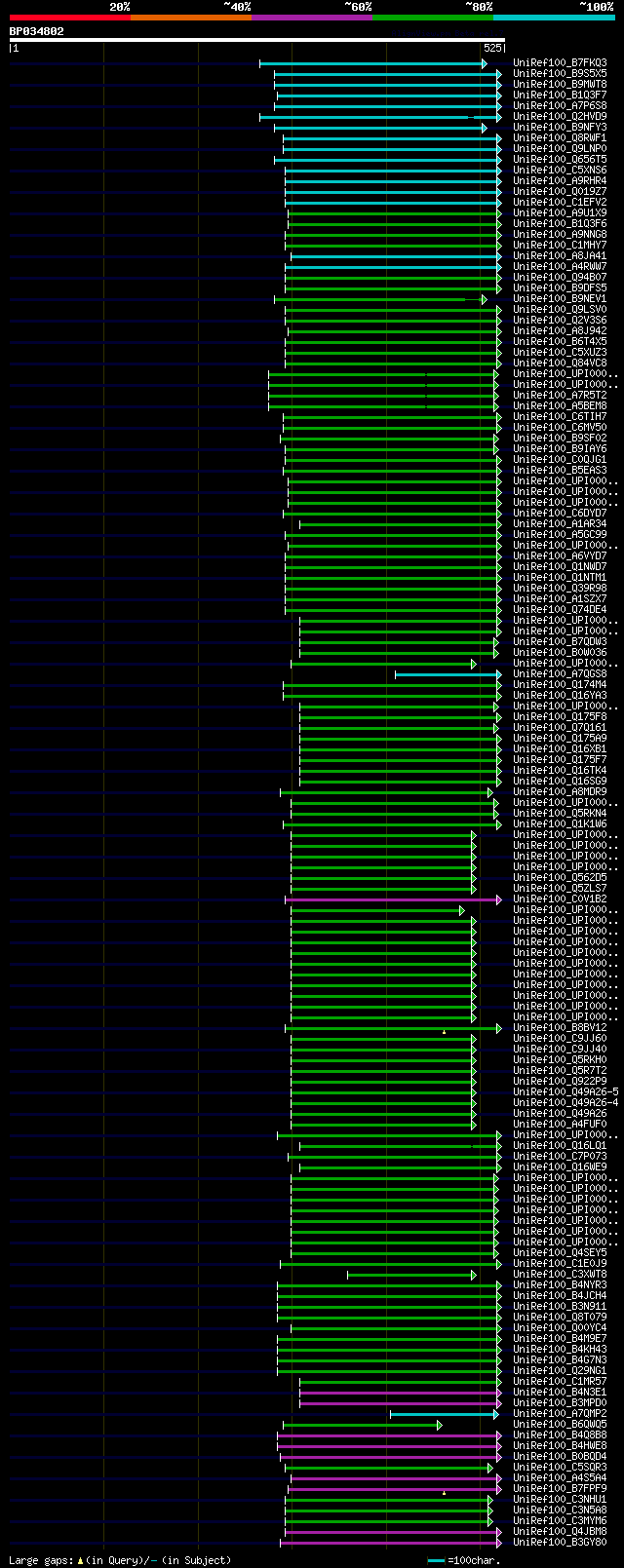
Task: Select label UniRef100_C7P073
Action: click(x=560, y=1157)
